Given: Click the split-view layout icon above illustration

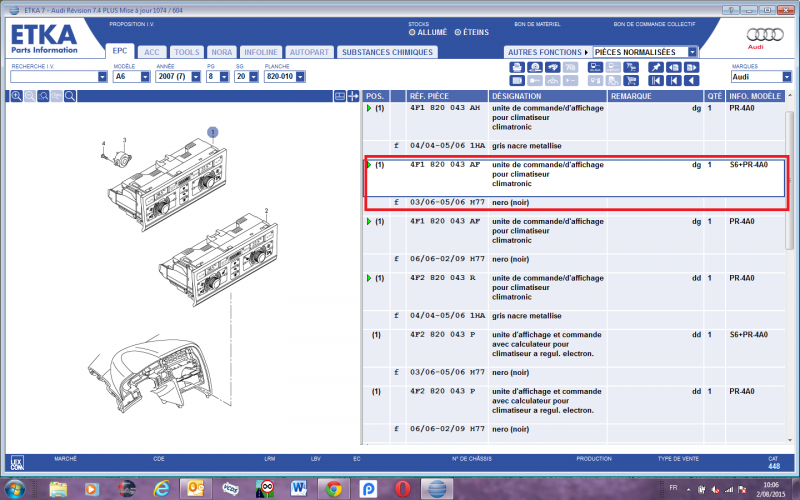Looking at the screenshot, I should pyautogui.click(x=340, y=96).
